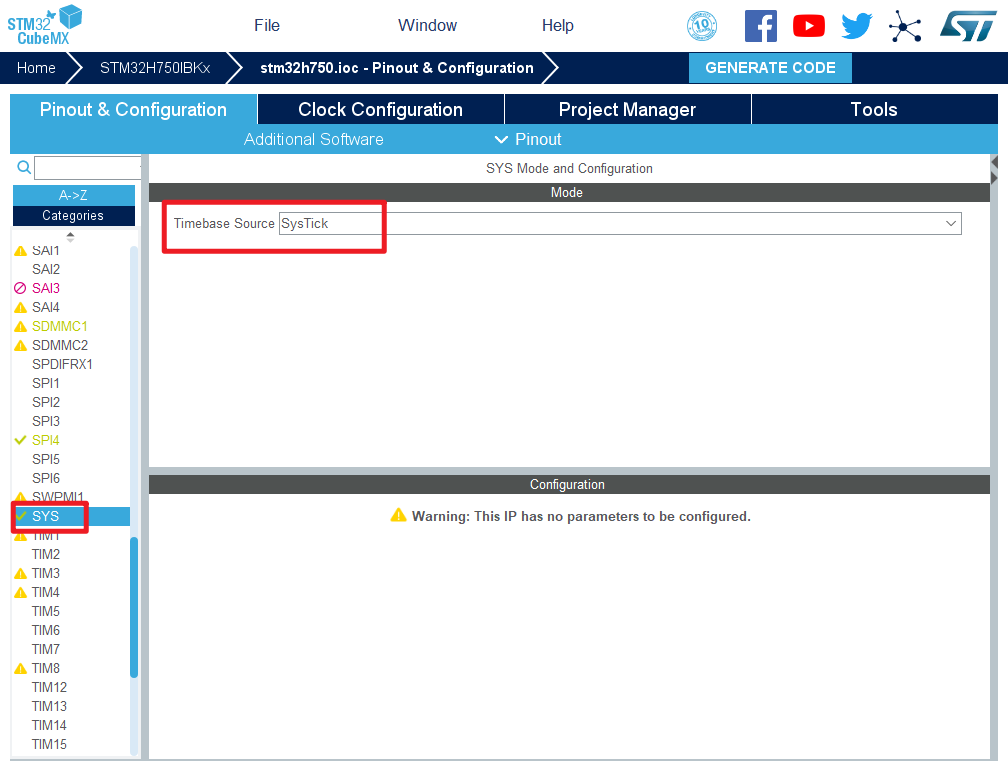Click the peripheral search input field
Viewport: 1008px width, 771px height.
87,168
